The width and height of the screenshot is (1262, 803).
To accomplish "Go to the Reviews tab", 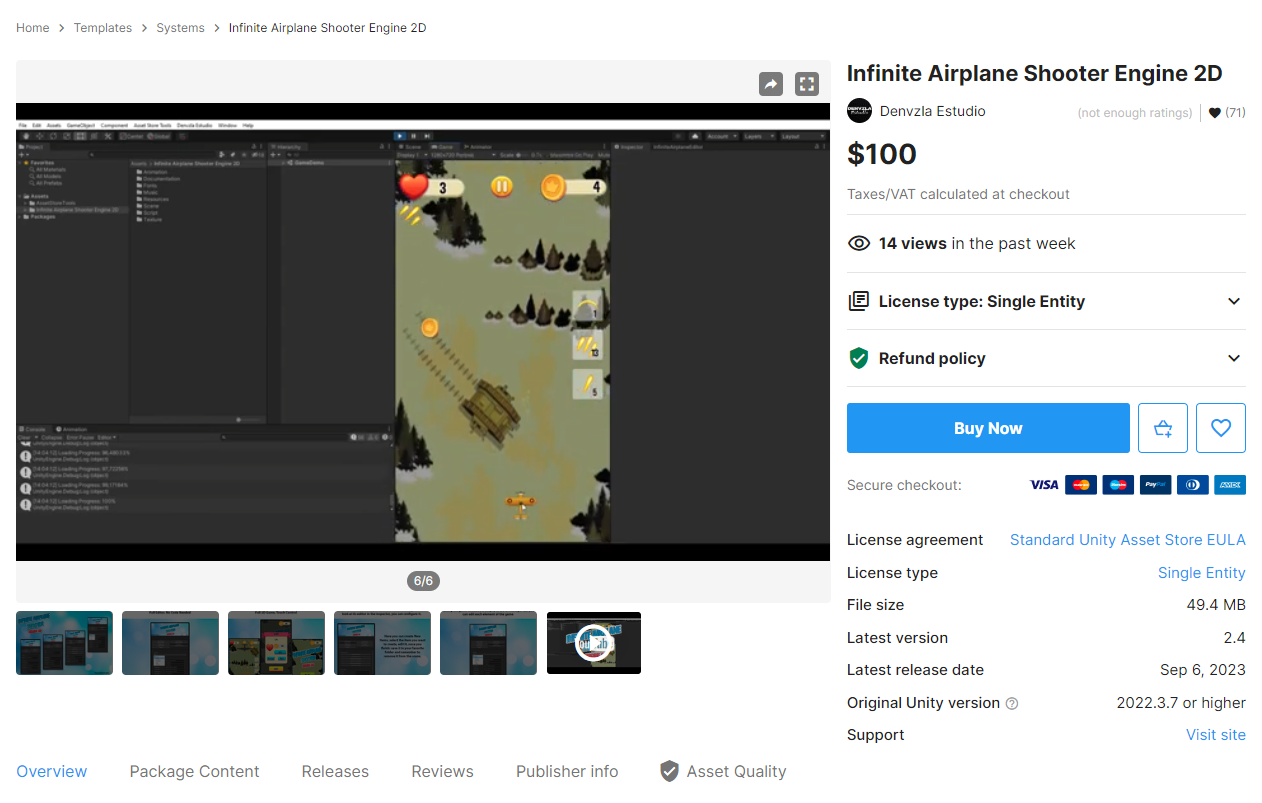I will point(442,771).
